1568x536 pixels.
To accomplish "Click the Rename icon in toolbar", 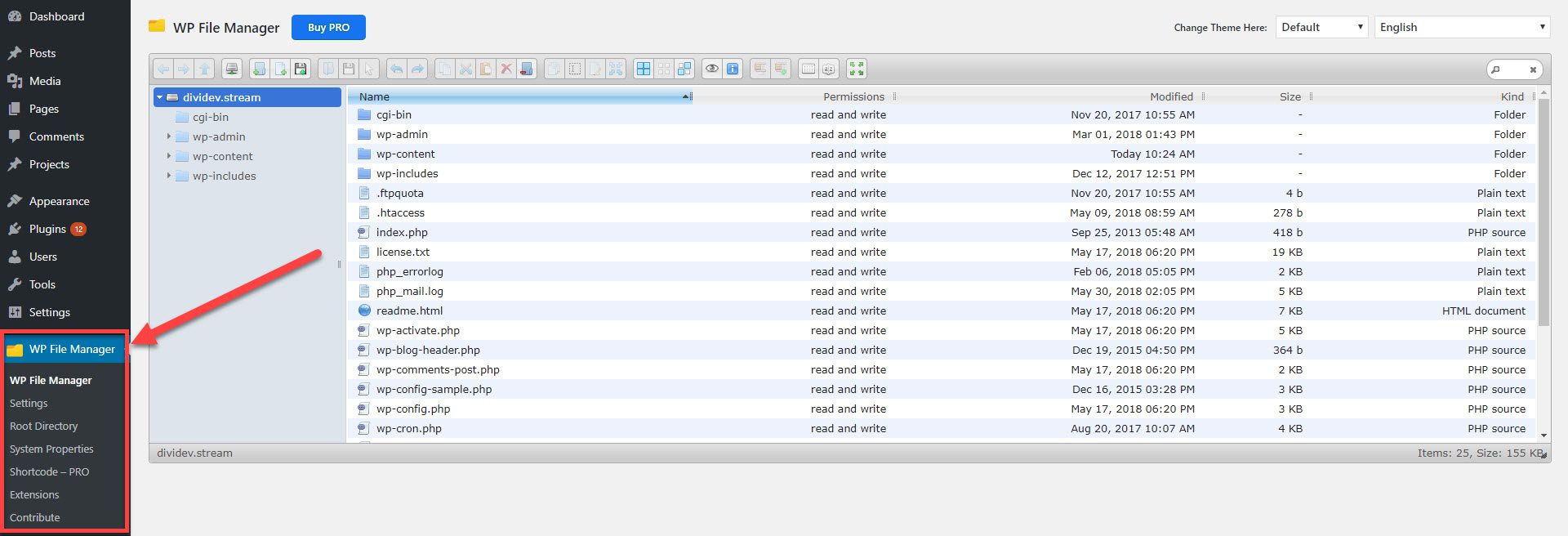I will (x=575, y=69).
